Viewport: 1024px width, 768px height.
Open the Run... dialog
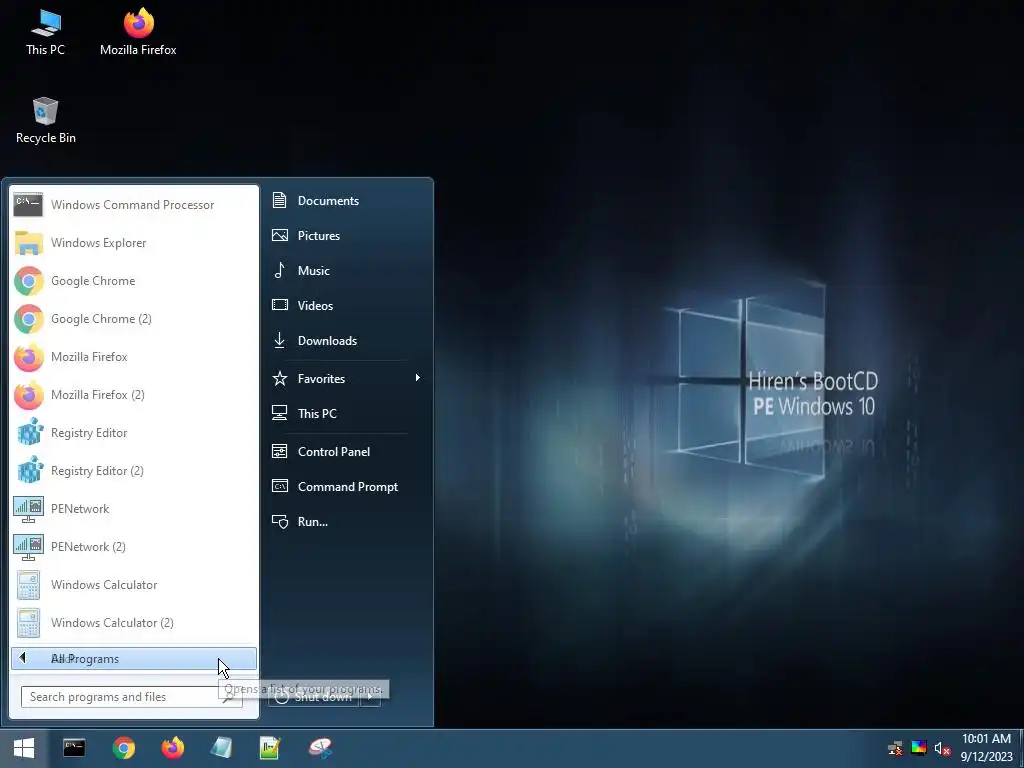click(x=347, y=522)
